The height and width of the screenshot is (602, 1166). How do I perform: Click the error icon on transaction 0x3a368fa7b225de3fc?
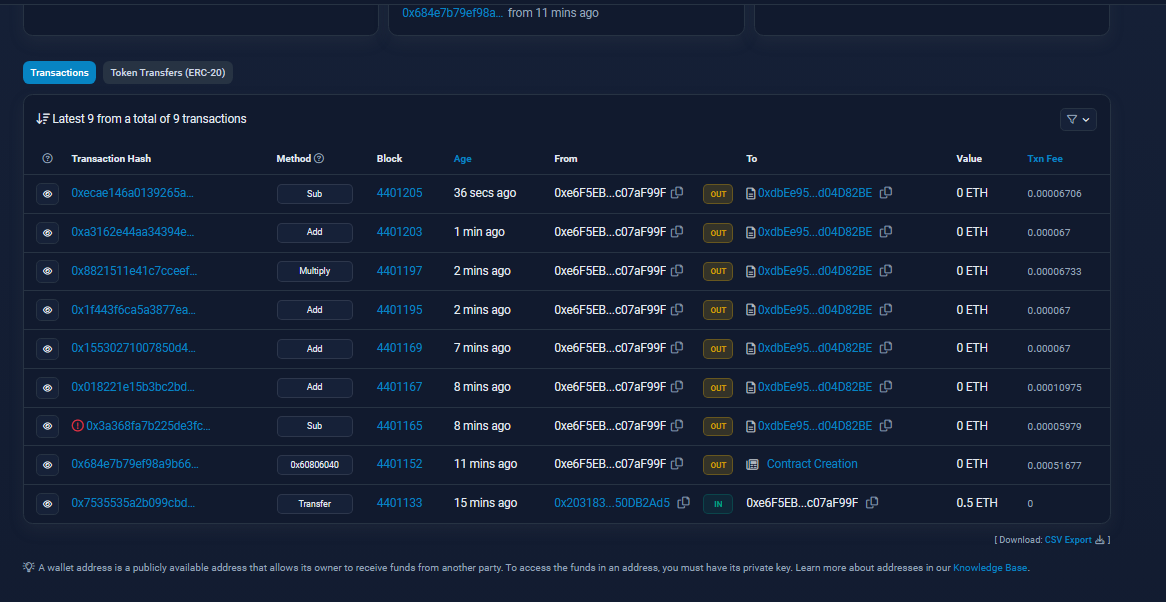click(77, 426)
